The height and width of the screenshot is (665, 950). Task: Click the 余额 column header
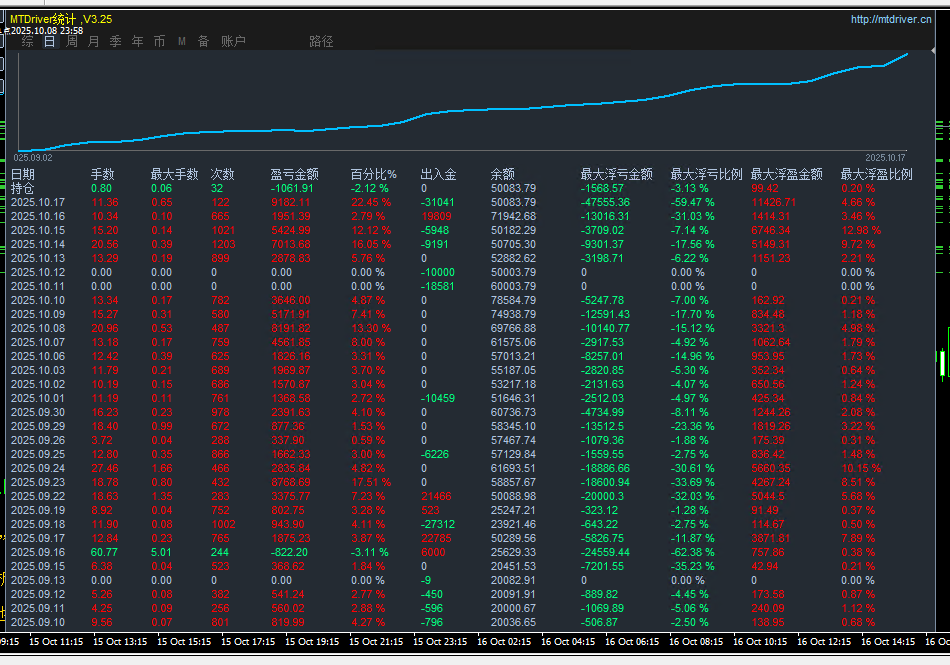coord(503,175)
